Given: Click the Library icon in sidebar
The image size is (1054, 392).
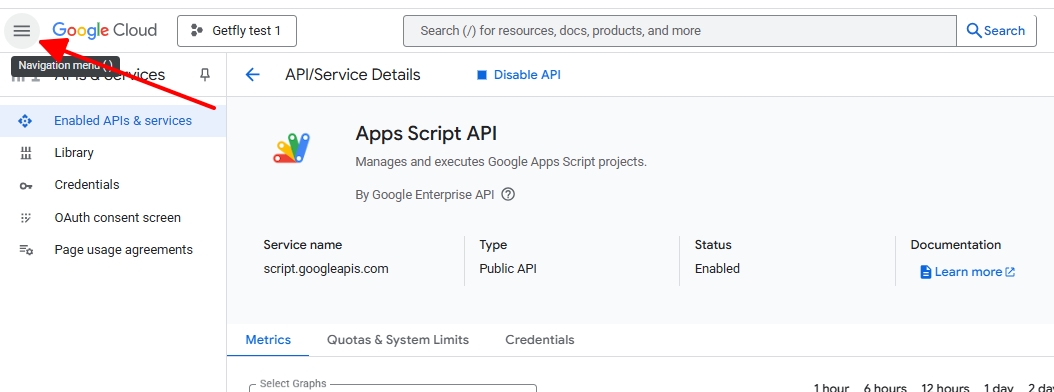Looking at the screenshot, I should point(26,153).
